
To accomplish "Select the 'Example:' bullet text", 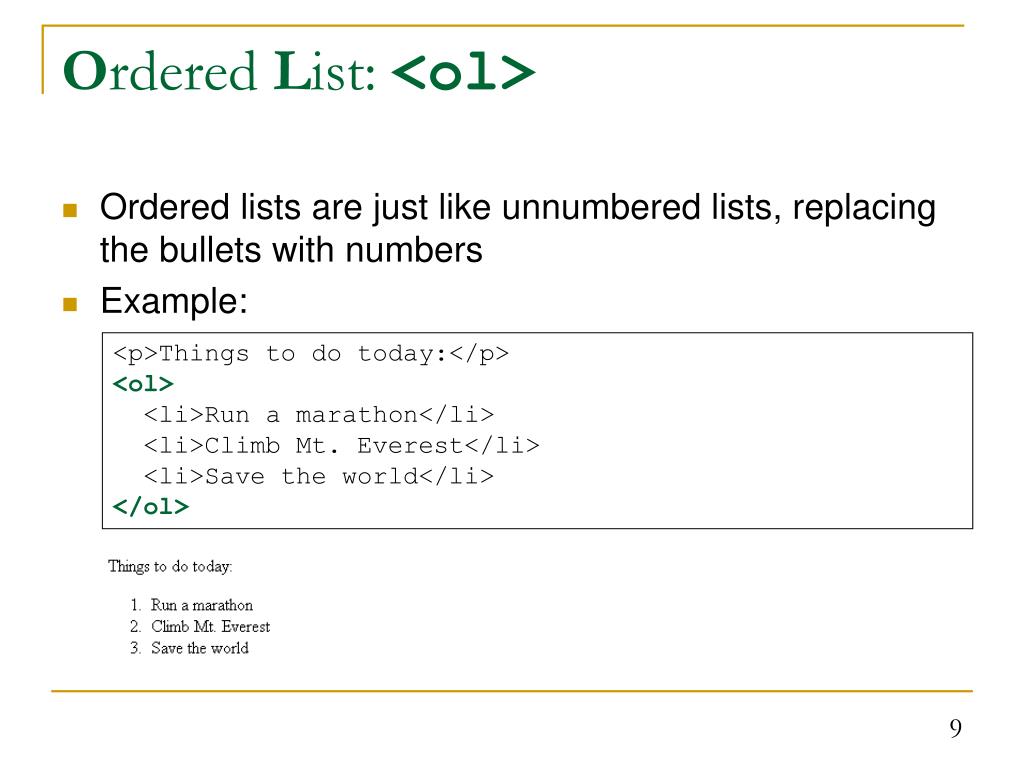I will (x=174, y=302).
